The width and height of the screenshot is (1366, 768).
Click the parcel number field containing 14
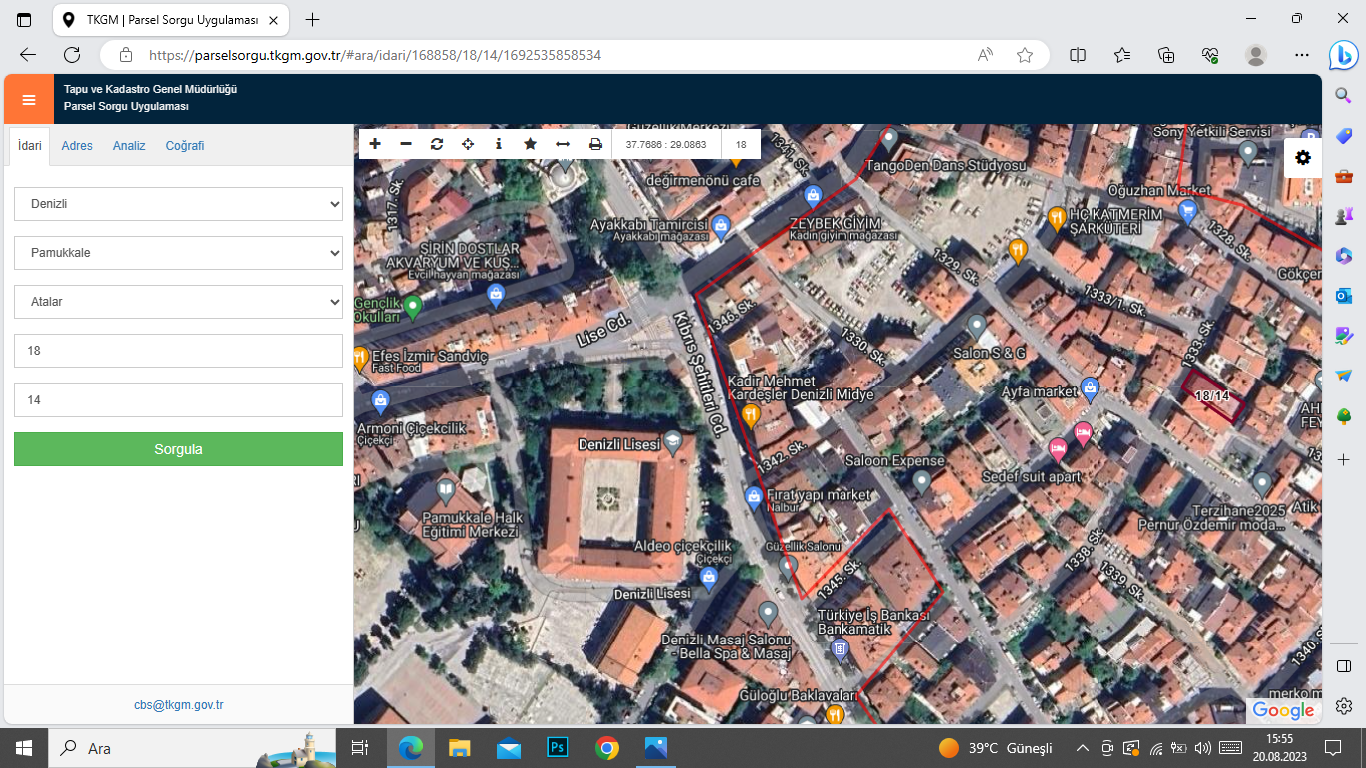(178, 400)
